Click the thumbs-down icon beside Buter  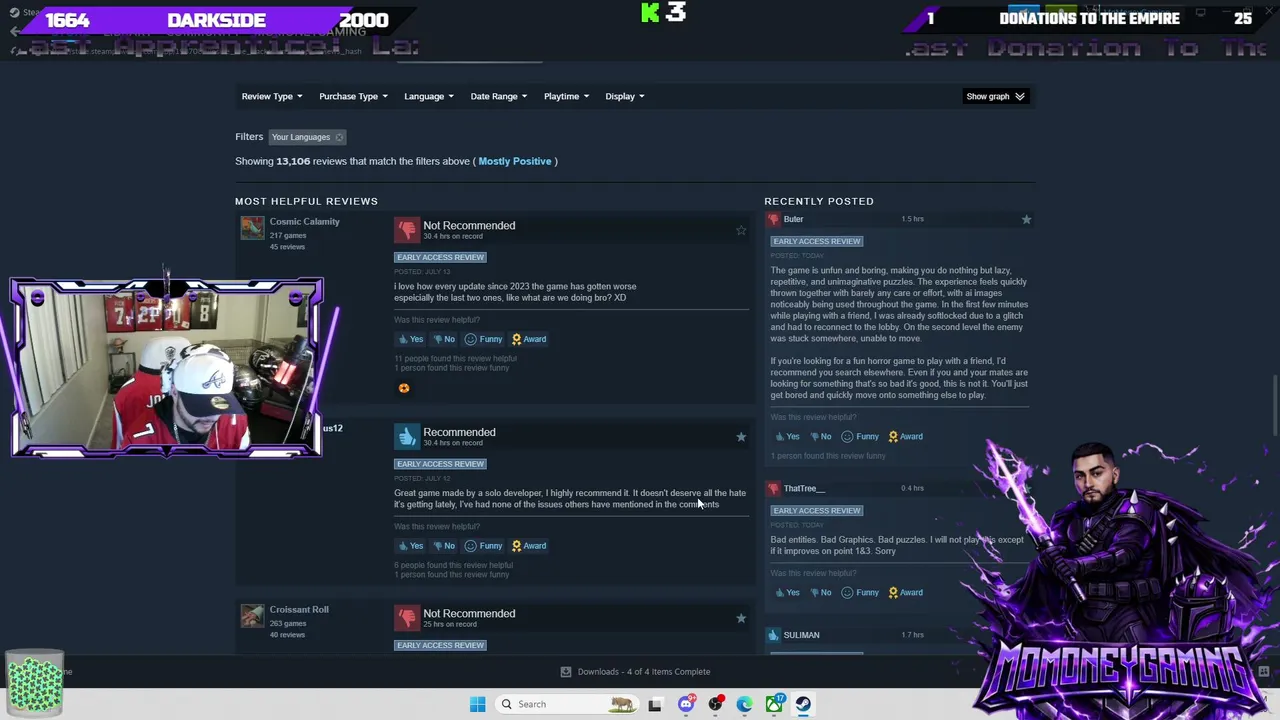(x=773, y=219)
